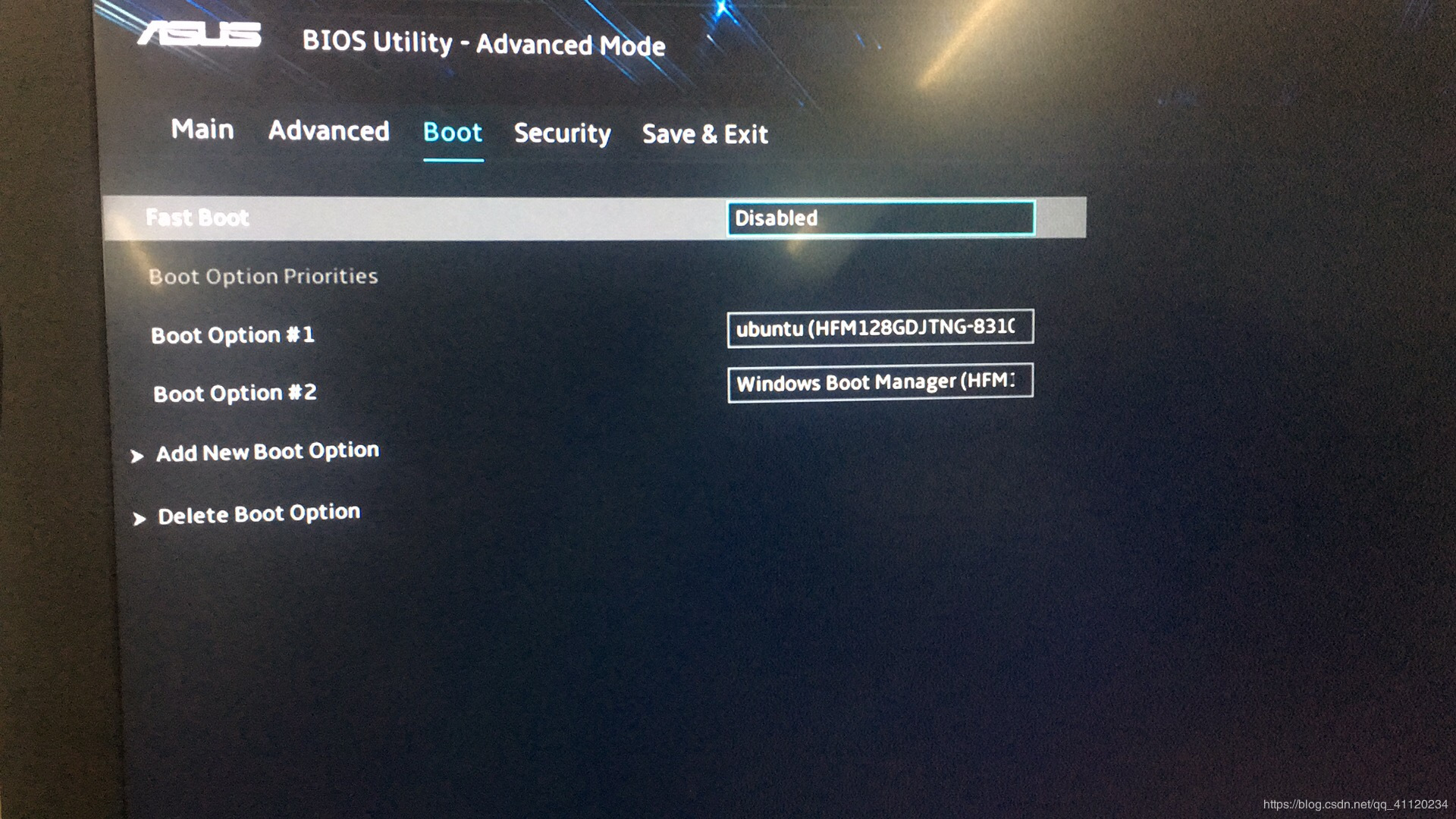Image resolution: width=1456 pixels, height=819 pixels.
Task: Click the arrow icon beside Delete Boot Option
Action: [139, 519]
